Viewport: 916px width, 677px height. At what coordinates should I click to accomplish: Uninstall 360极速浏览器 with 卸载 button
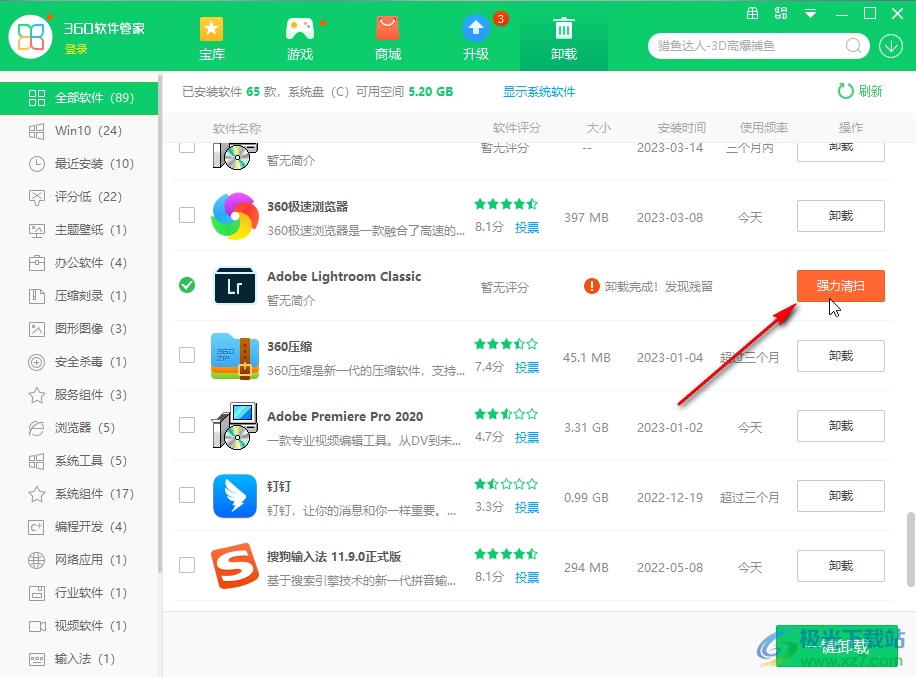point(841,216)
